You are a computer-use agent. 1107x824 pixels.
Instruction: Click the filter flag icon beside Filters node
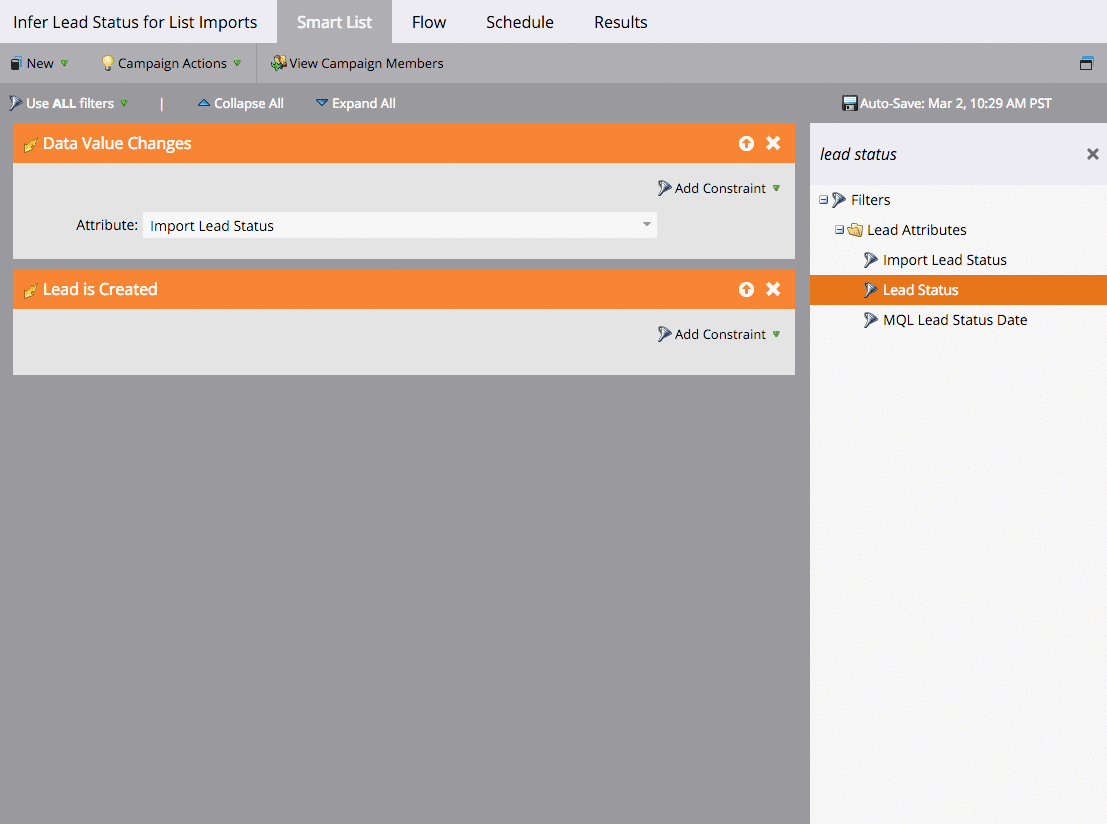[x=839, y=199]
